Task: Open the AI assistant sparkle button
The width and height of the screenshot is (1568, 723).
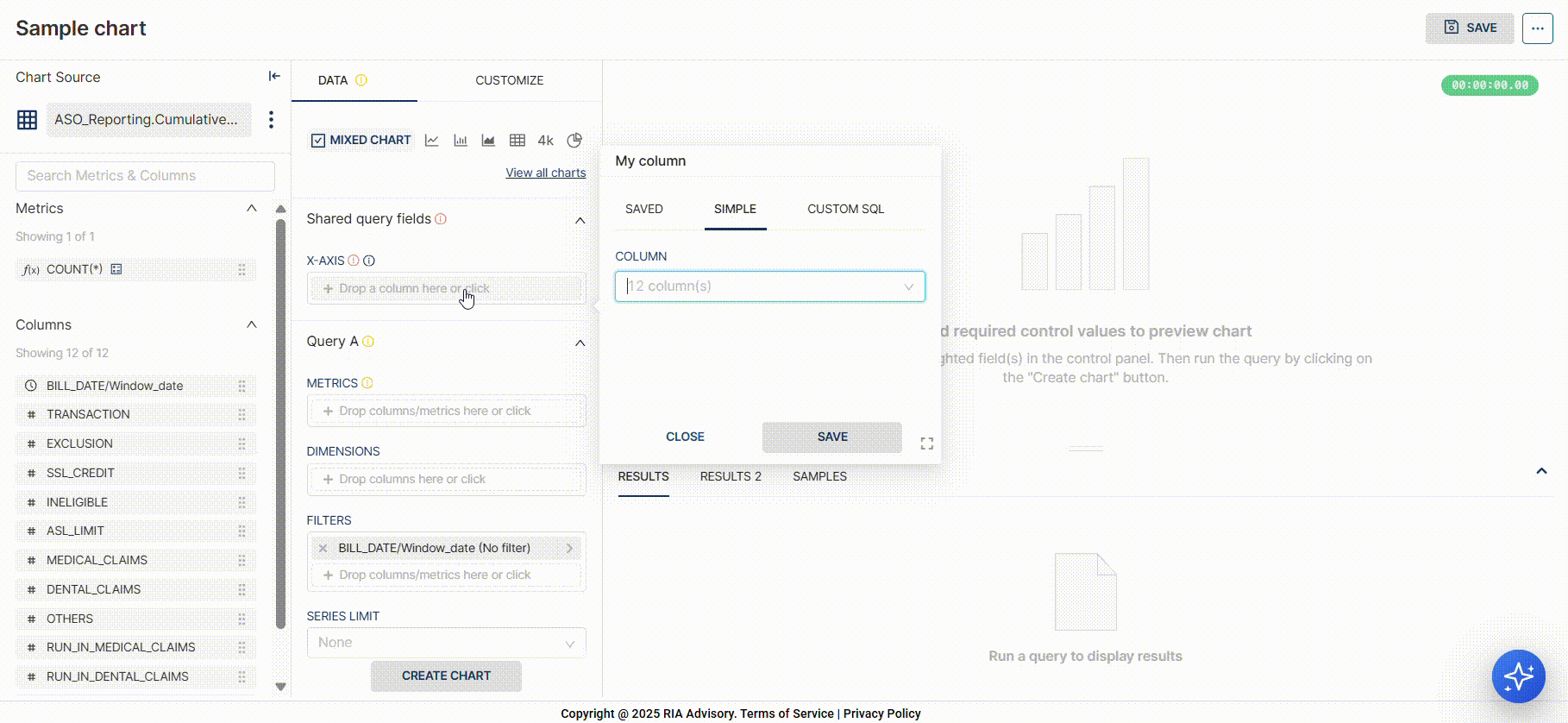Action: tap(1518, 676)
